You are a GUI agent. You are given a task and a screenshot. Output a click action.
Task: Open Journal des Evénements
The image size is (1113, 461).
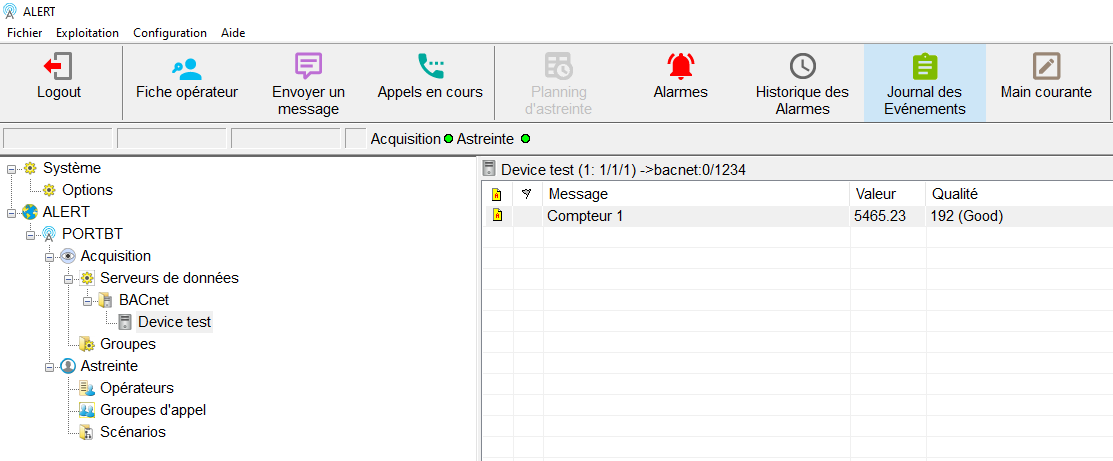pos(925,67)
